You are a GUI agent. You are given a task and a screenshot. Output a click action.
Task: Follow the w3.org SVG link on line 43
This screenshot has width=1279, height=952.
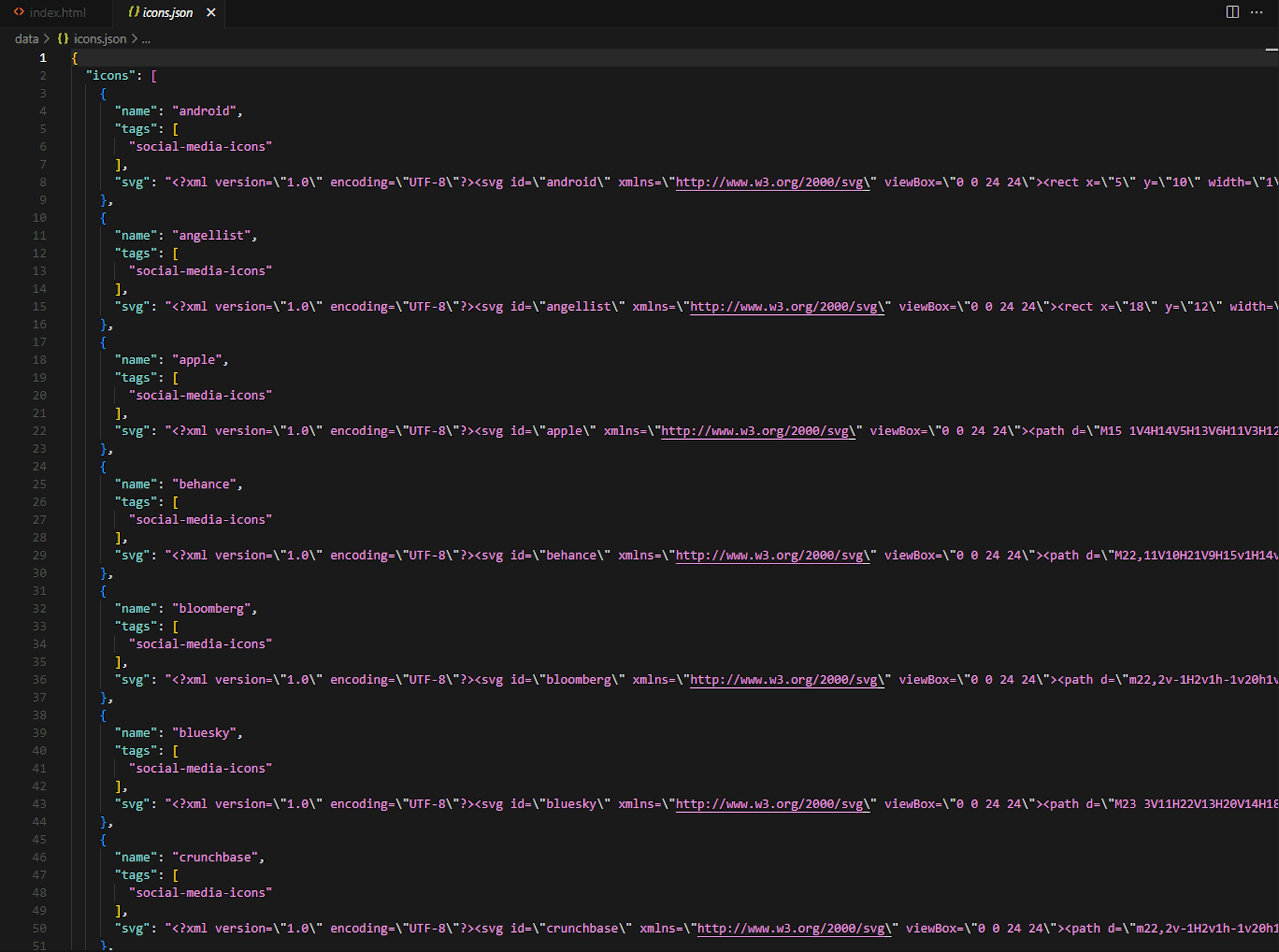coord(771,804)
